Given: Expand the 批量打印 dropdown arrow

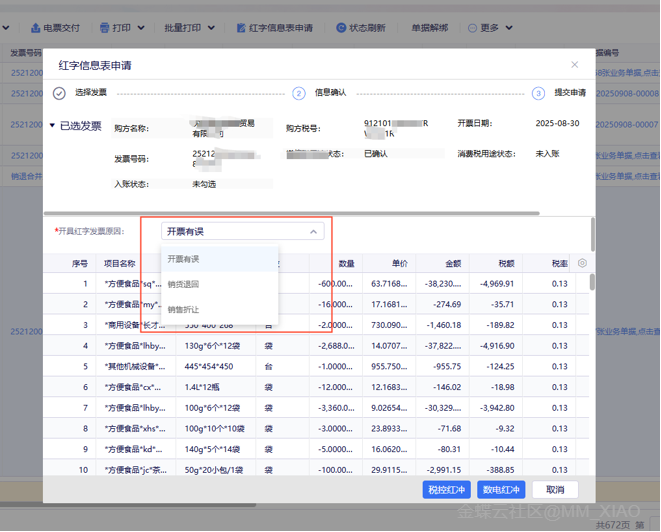Looking at the screenshot, I should 212,28.
